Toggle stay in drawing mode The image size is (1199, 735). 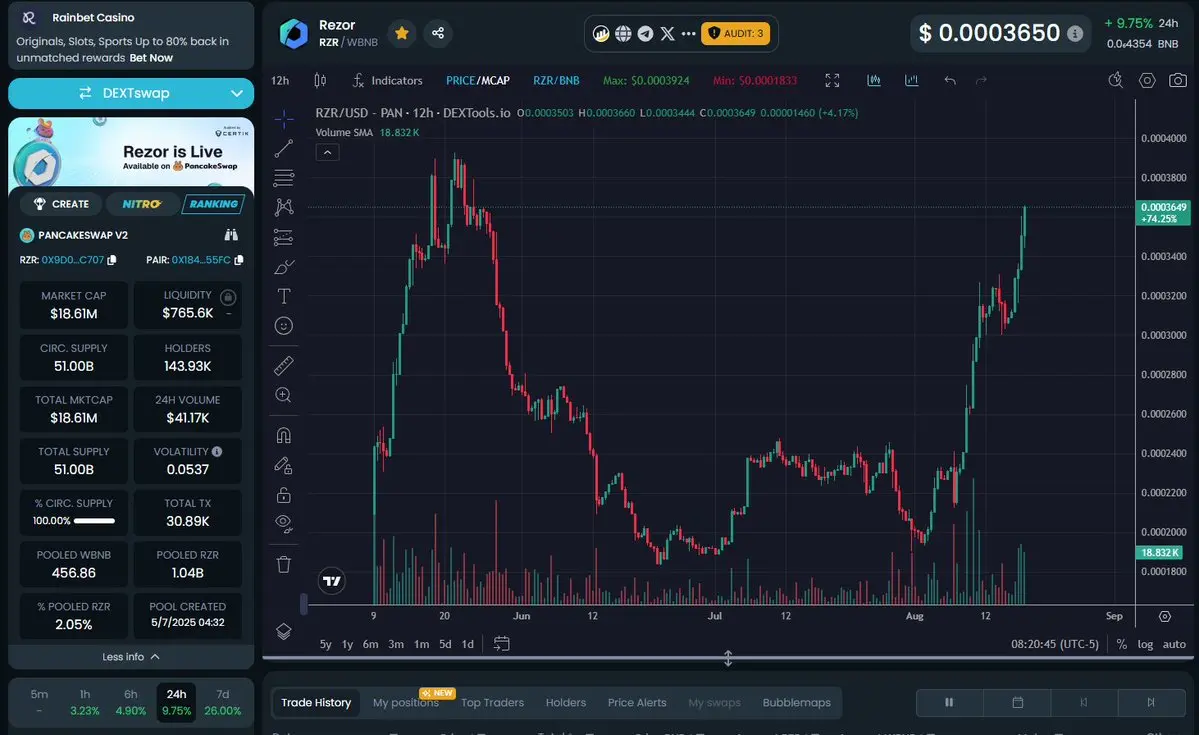pyautogui.click(x=284, y=465)
